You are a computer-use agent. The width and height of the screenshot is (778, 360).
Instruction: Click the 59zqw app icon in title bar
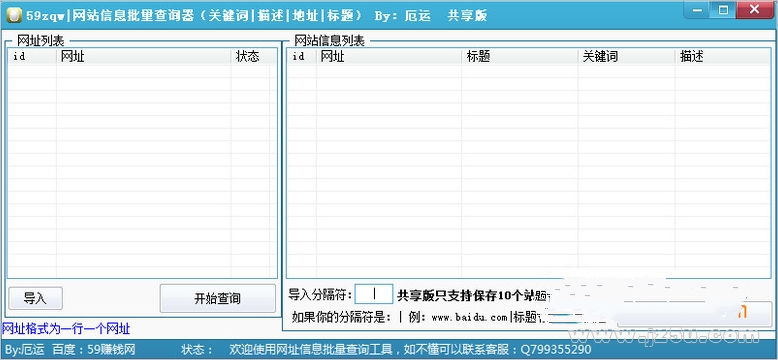[14, 14]
